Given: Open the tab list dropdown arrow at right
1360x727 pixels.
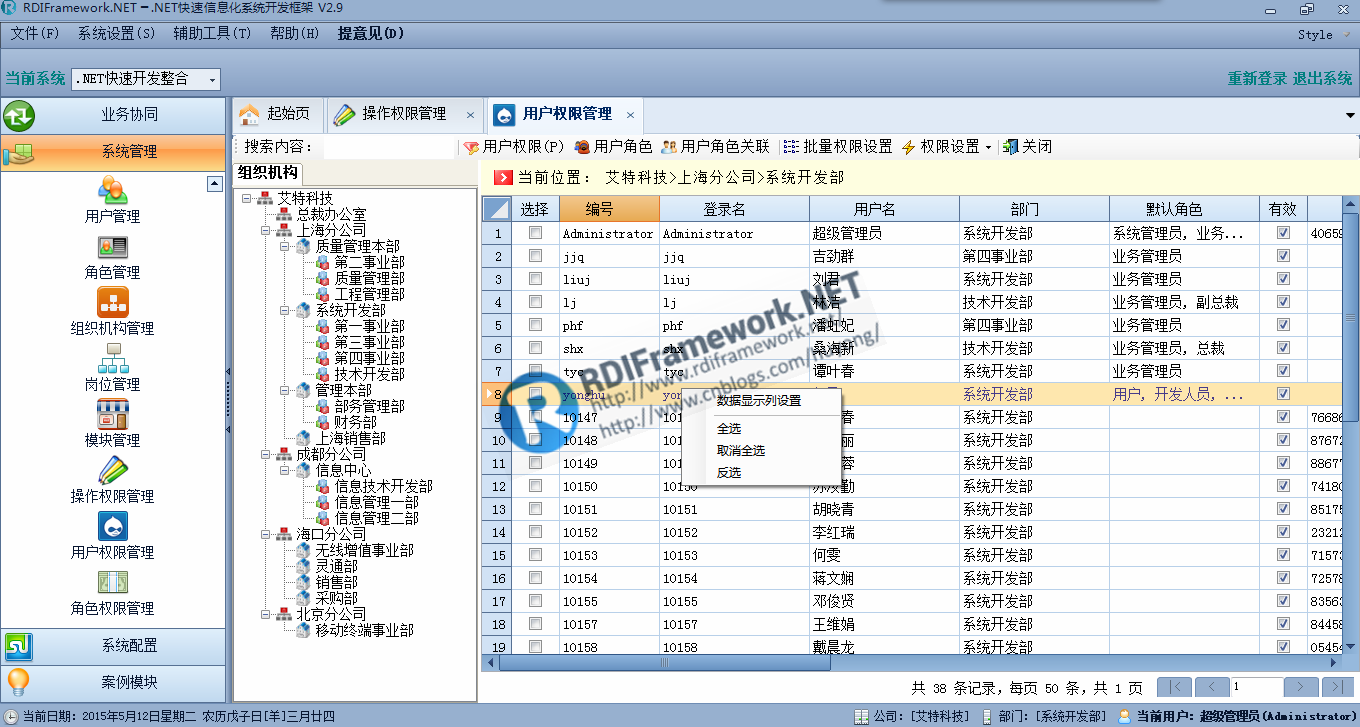Looking at the screenshot, I should (x=1351, y=114).
